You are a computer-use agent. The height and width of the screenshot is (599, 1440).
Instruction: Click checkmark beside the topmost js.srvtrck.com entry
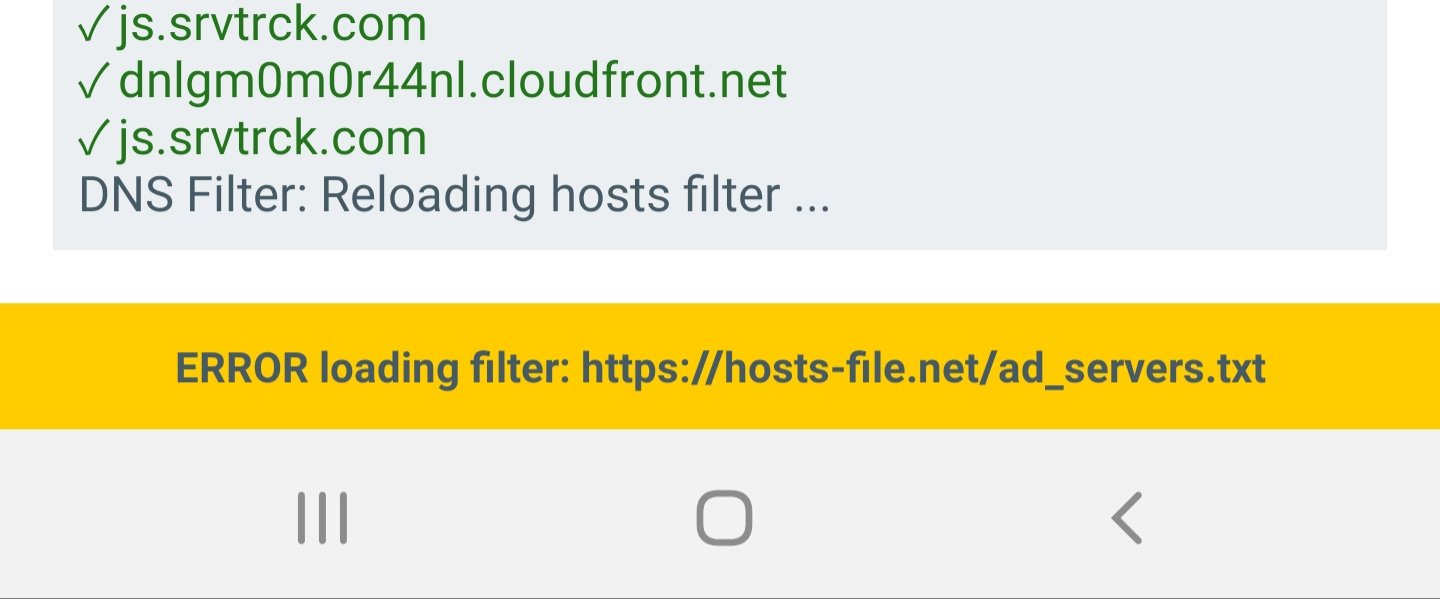point(93,25)
